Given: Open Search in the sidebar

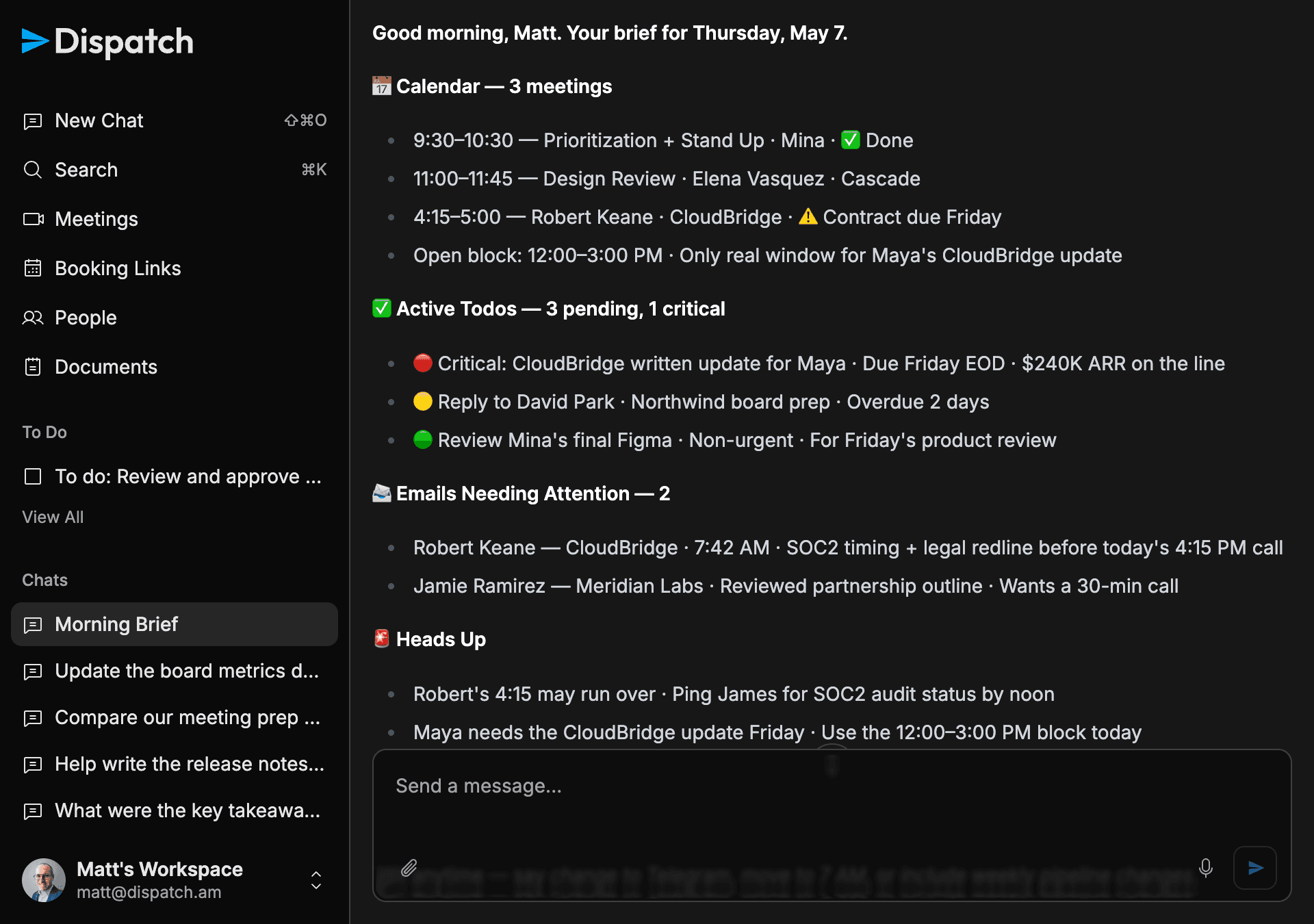Looking at the screenshot, I should [x=175, y=170].
